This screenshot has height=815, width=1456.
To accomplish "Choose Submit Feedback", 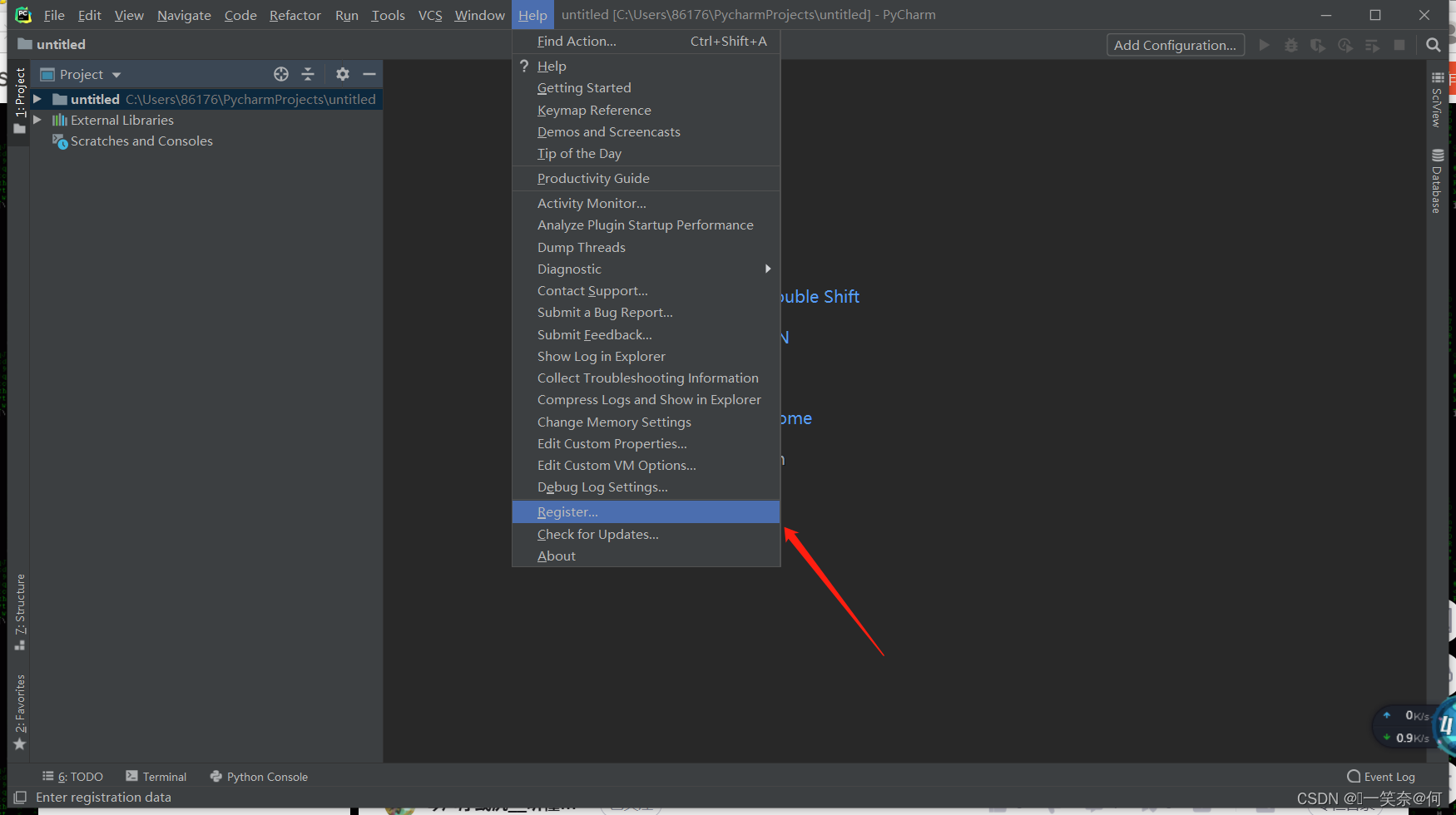I will point(646,334).
